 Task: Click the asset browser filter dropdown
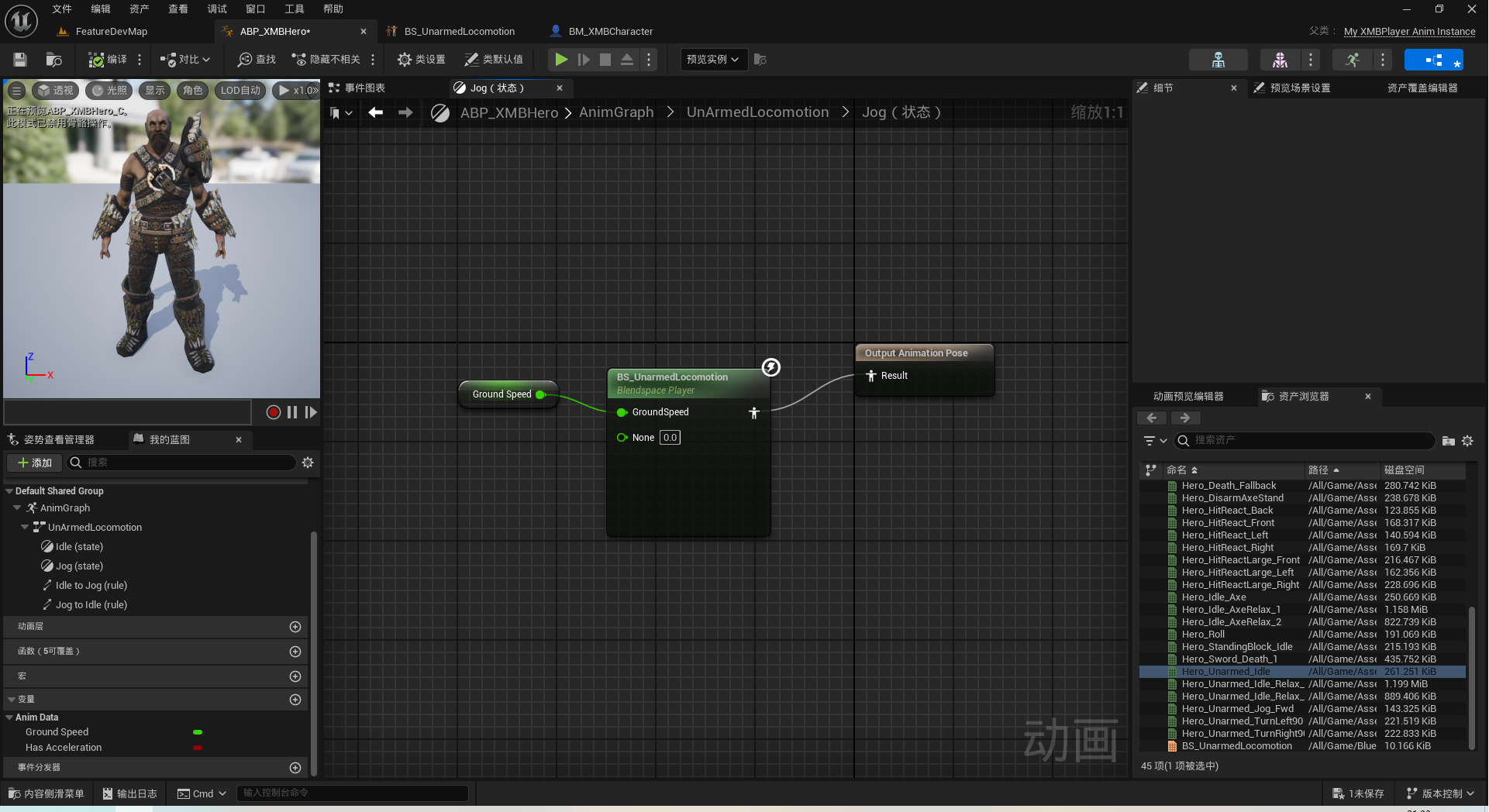click(x=1154, y=441)
